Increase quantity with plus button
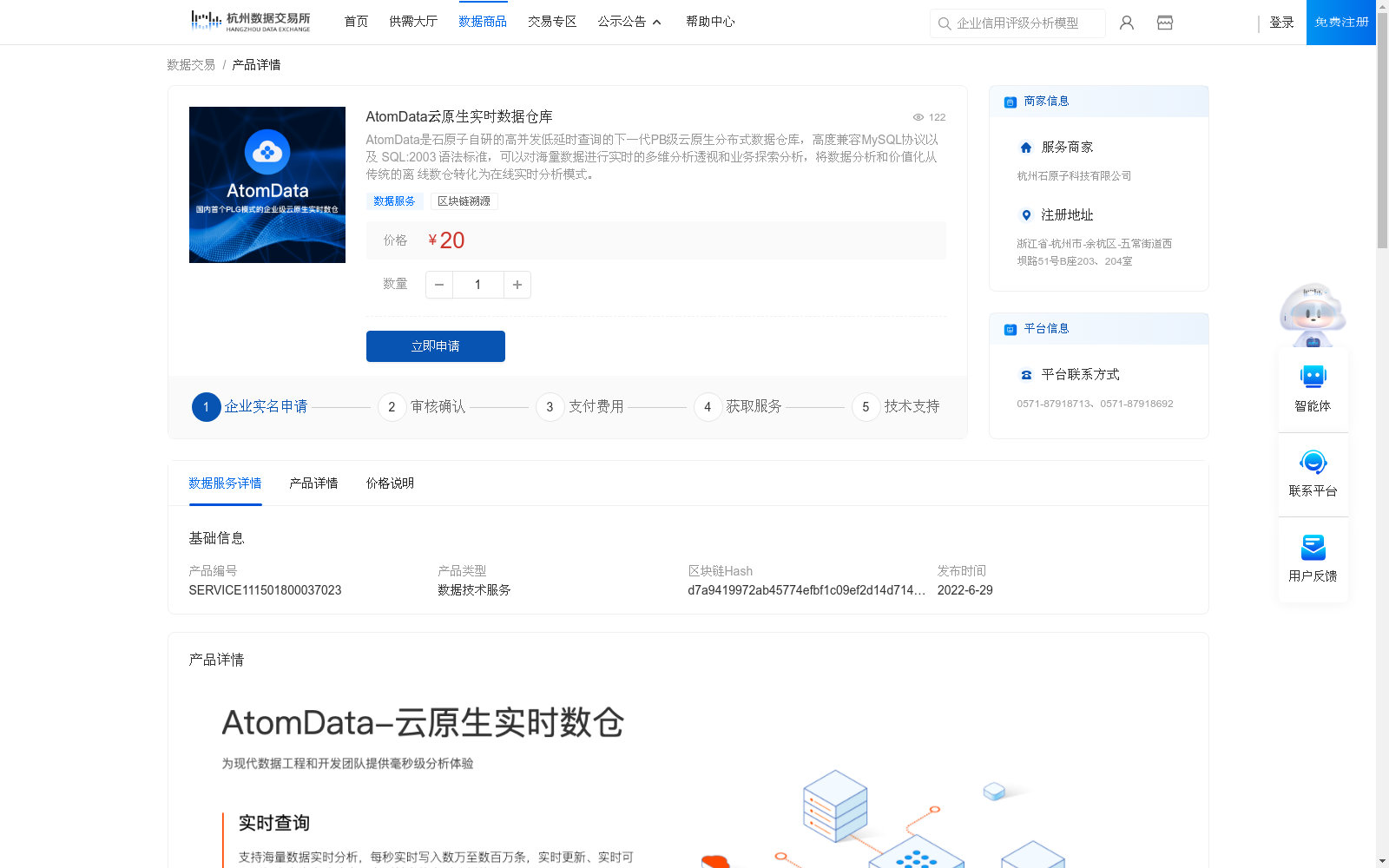 point(517,285)
